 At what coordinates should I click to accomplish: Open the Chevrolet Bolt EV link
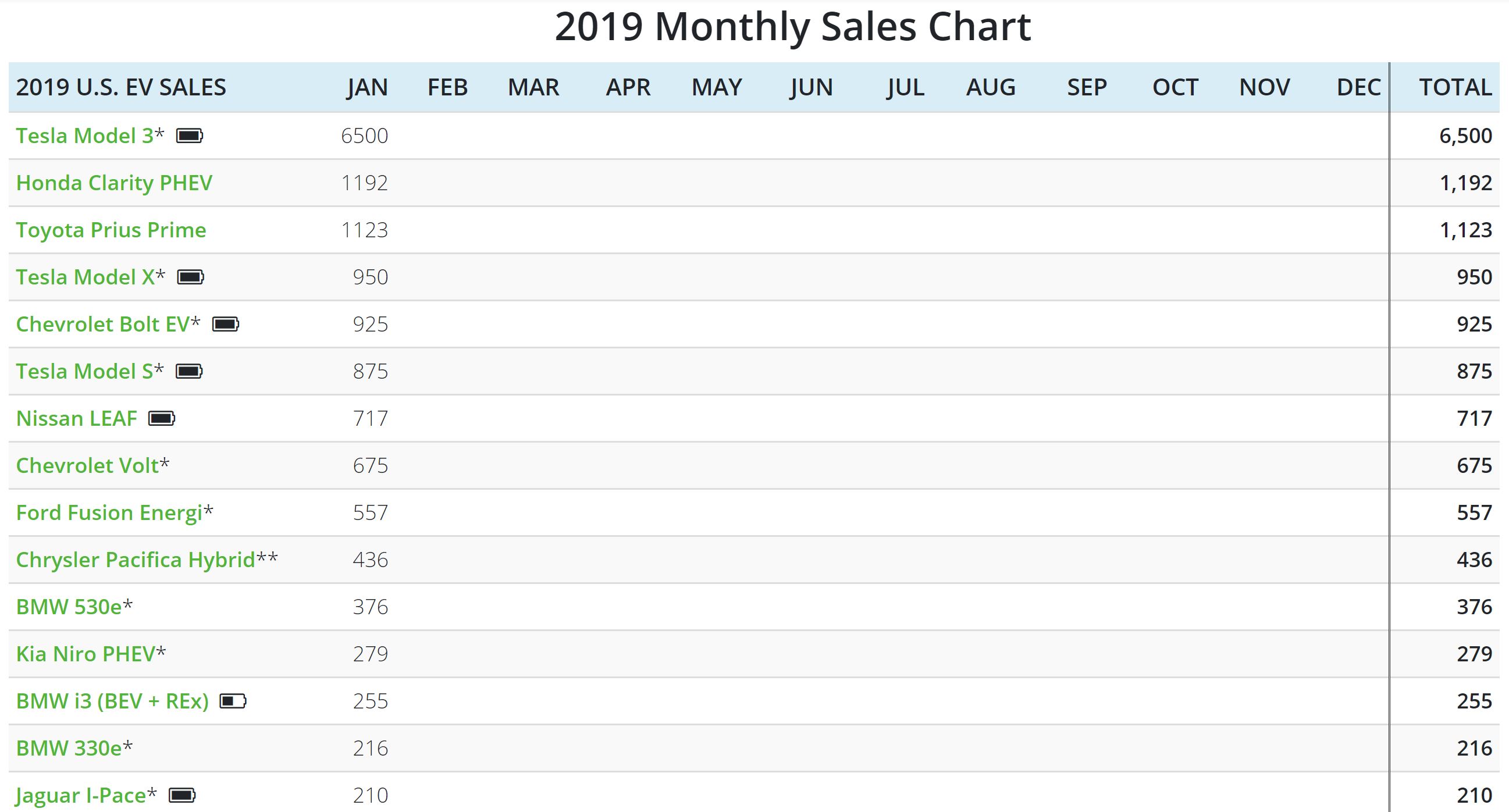point(103,324)
